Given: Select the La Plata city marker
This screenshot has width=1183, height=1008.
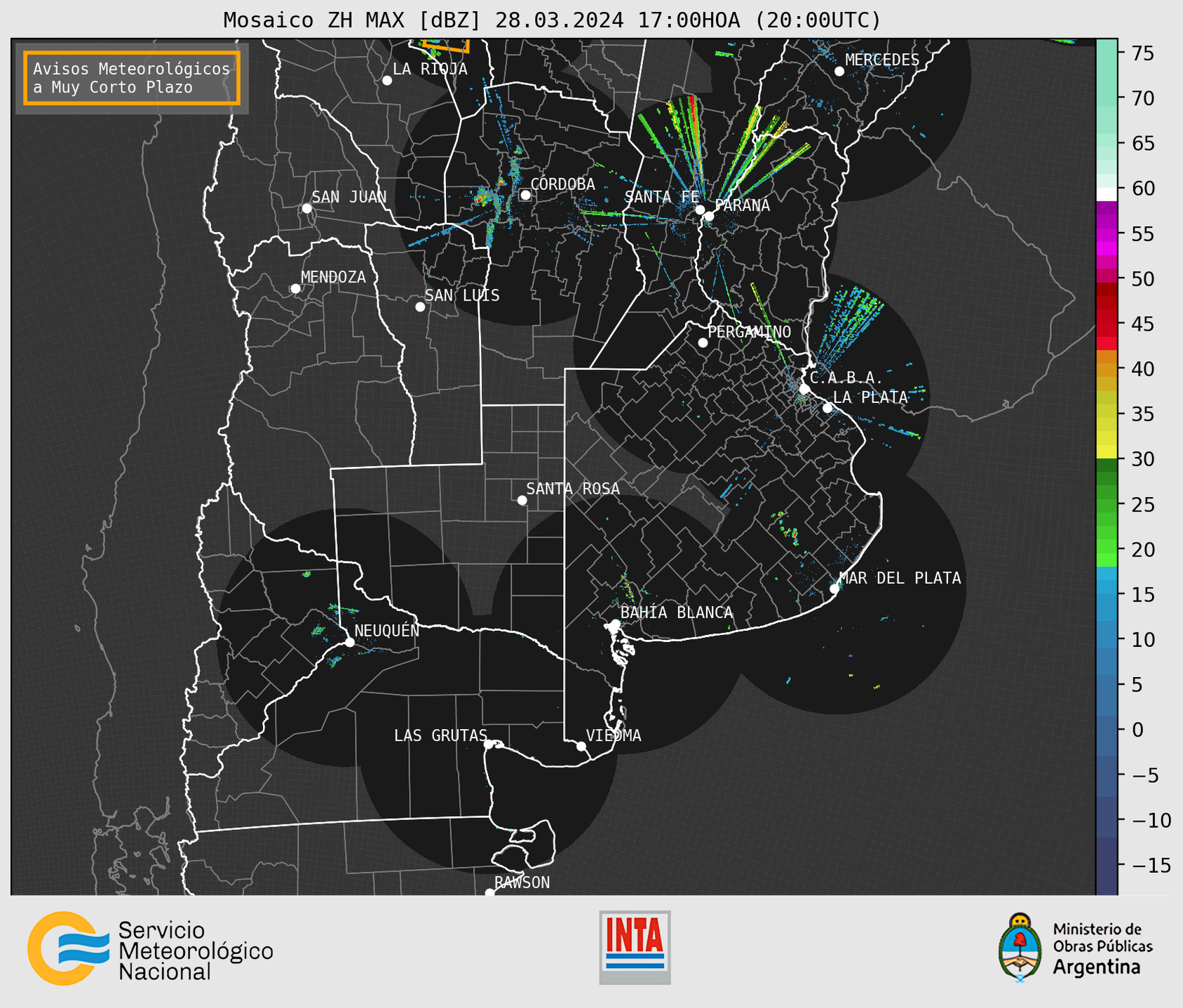Looking at the screenshot, I should (x=827, y=408).
